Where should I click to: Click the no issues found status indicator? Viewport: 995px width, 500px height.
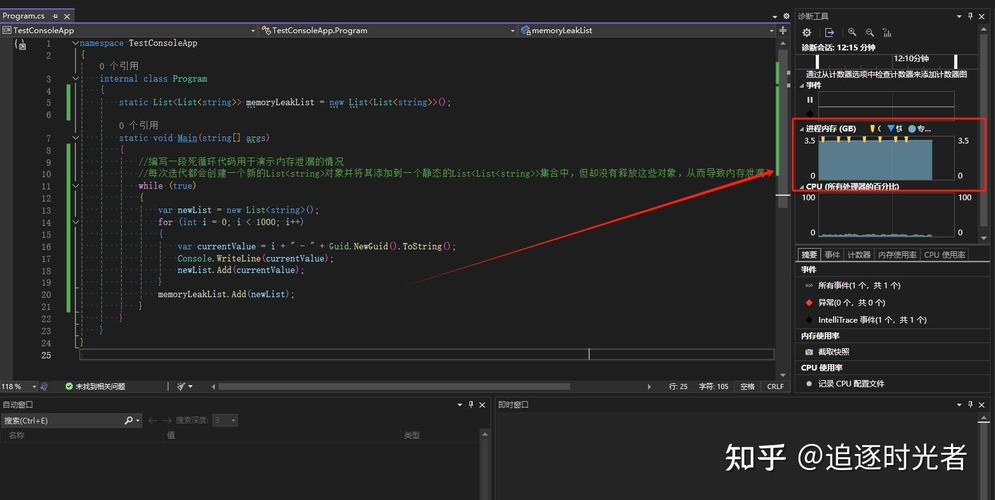pos(95,386)
